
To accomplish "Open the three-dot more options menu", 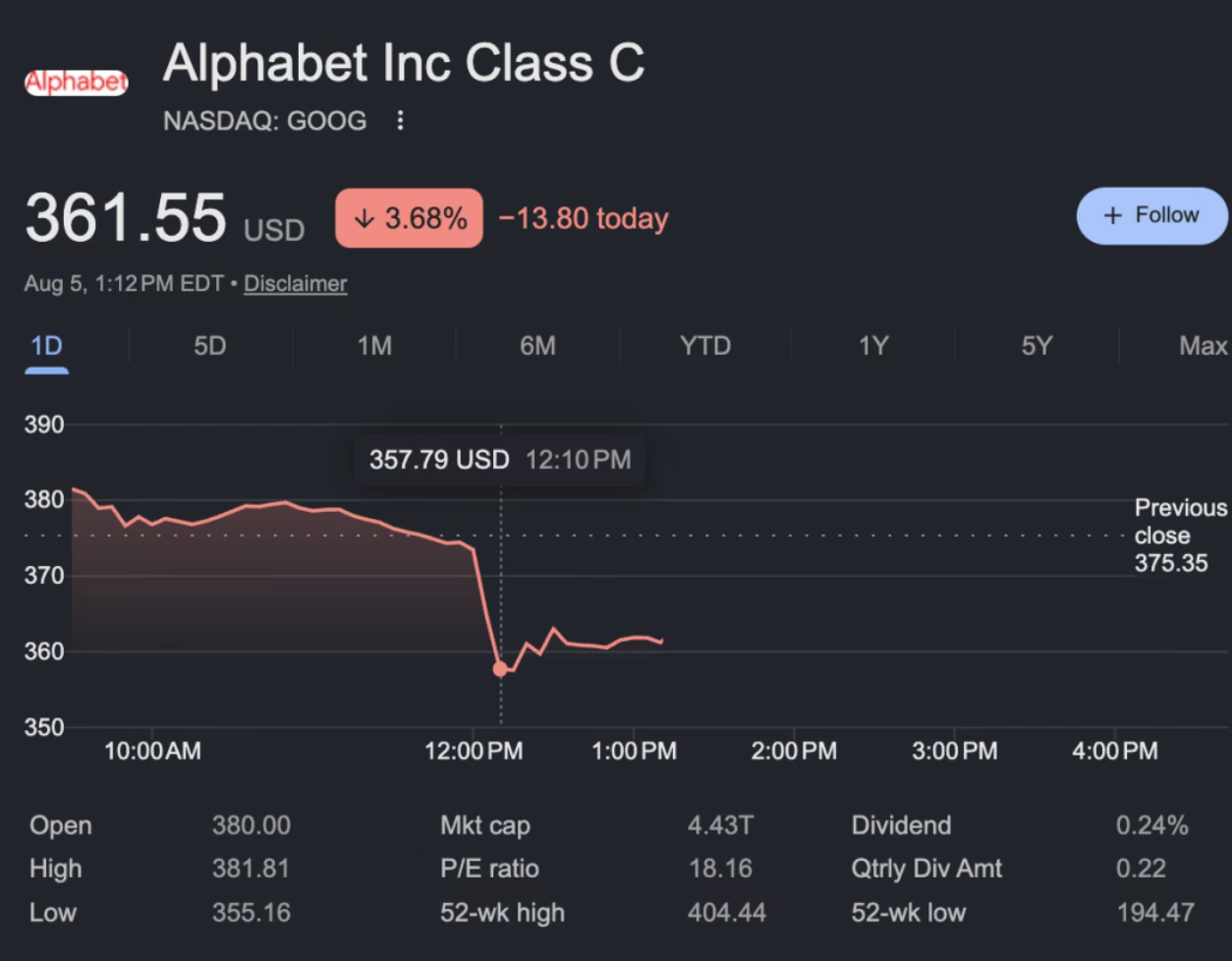I will [x=400, y=121].
